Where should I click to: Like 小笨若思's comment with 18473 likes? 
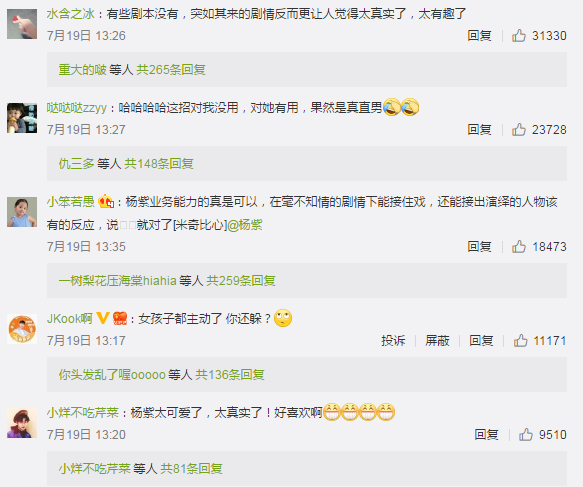[519, 246]
